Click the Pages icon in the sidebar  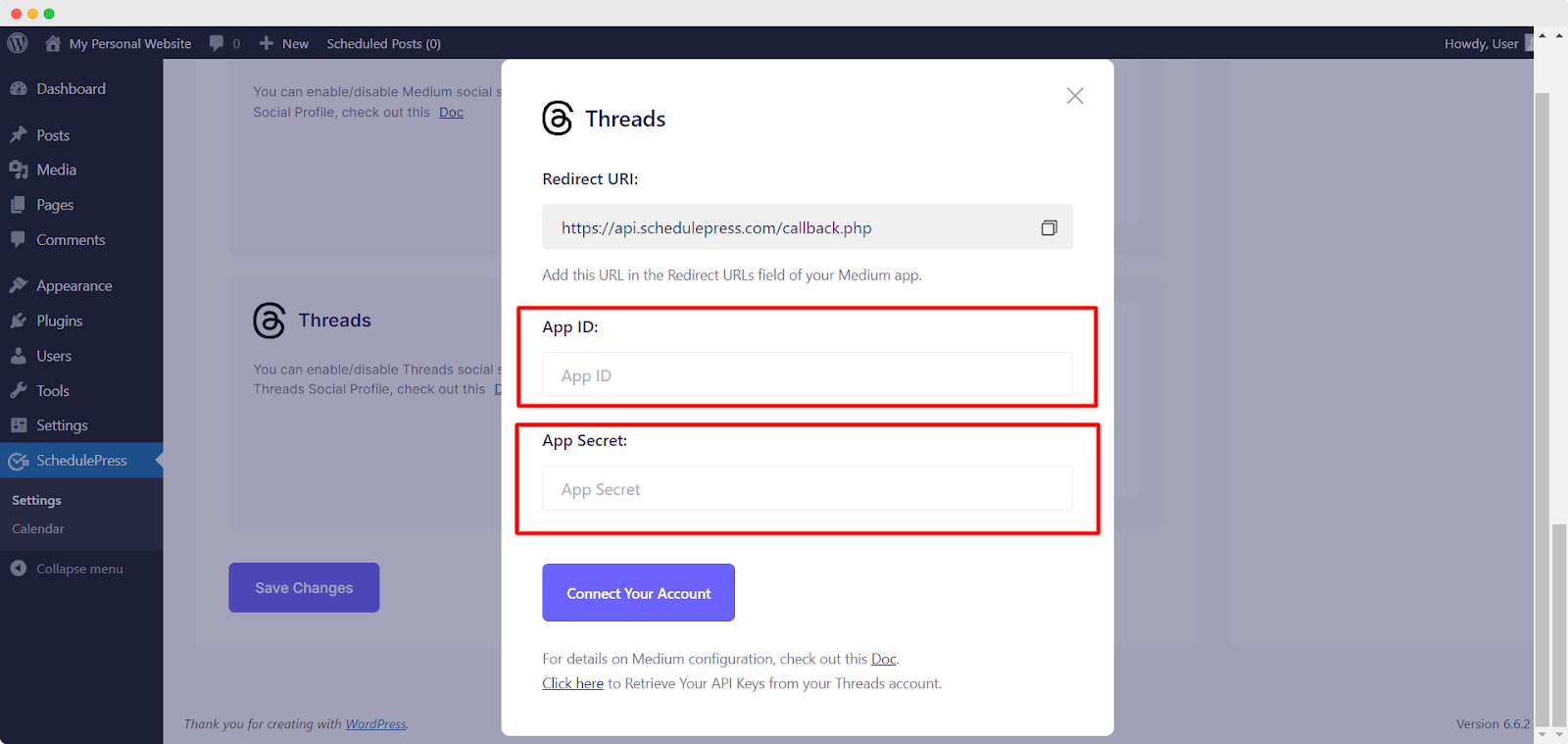point(22,204)
